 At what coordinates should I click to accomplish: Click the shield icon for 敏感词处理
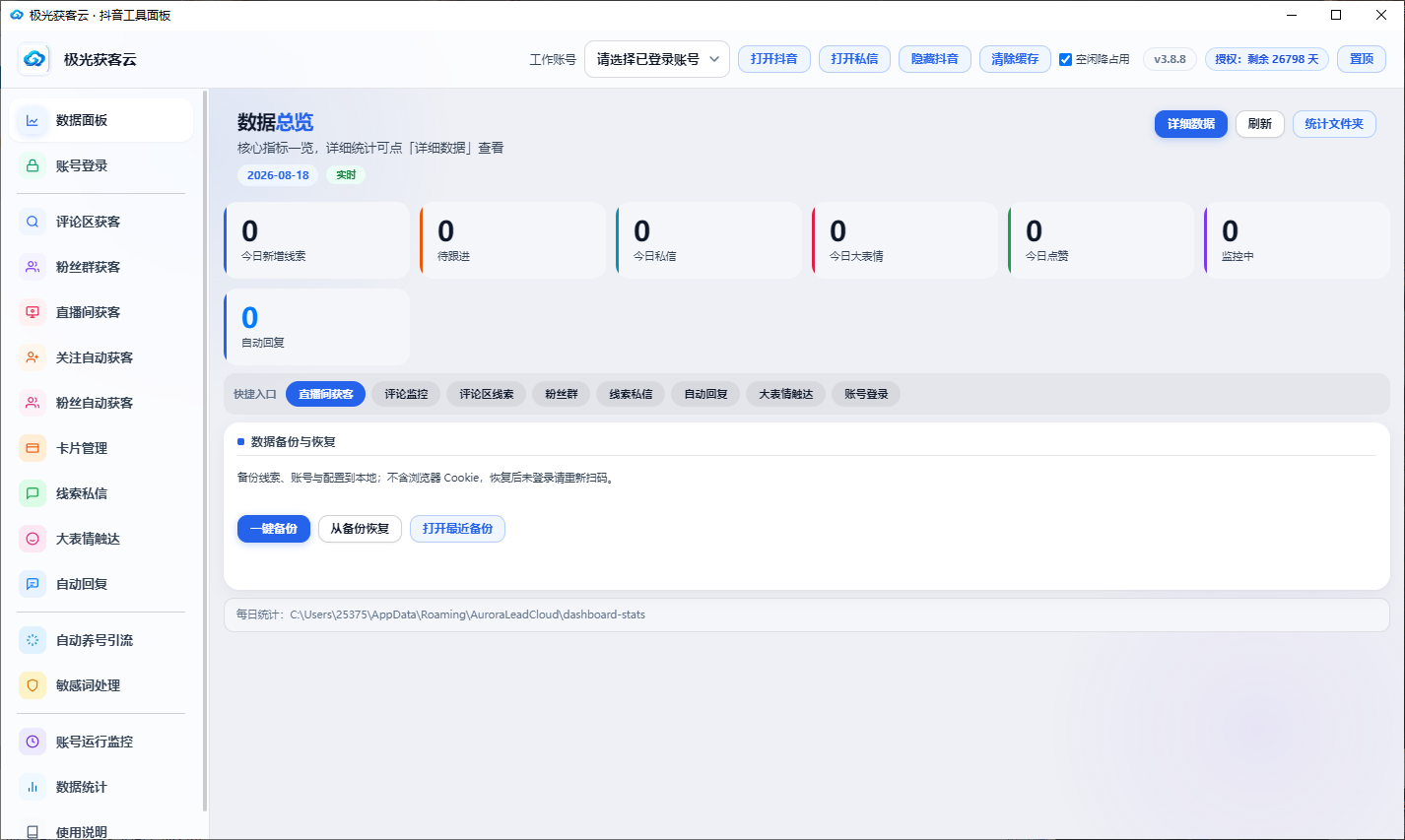click(x=33, y=685)
